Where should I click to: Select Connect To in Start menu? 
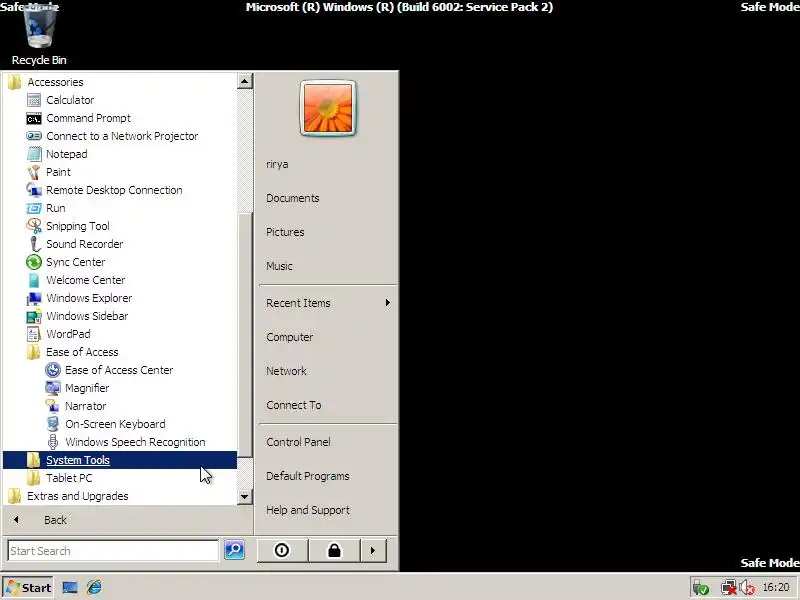coord(328,405)
